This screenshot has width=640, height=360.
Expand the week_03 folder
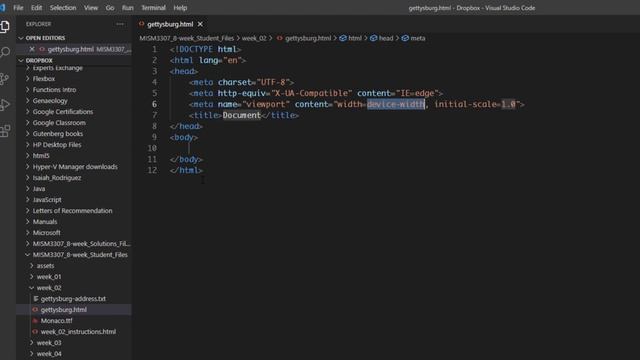pyautogui.click(x=49, y=343)
